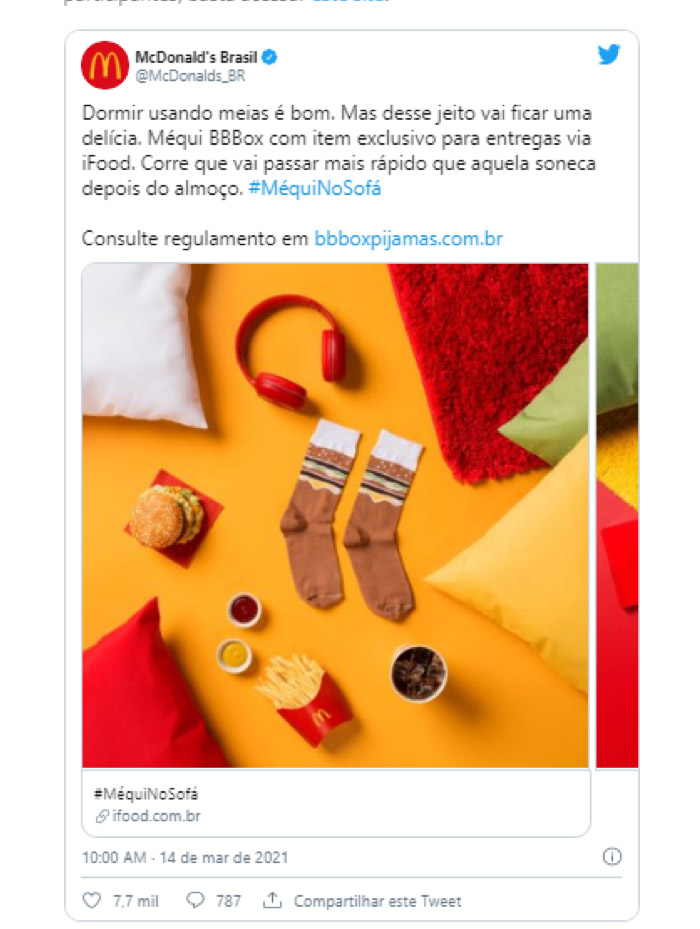This screenshot has height=929, width=700.
Task: Click the 7,7 mil likes count
Action: (x=136, y=901)
